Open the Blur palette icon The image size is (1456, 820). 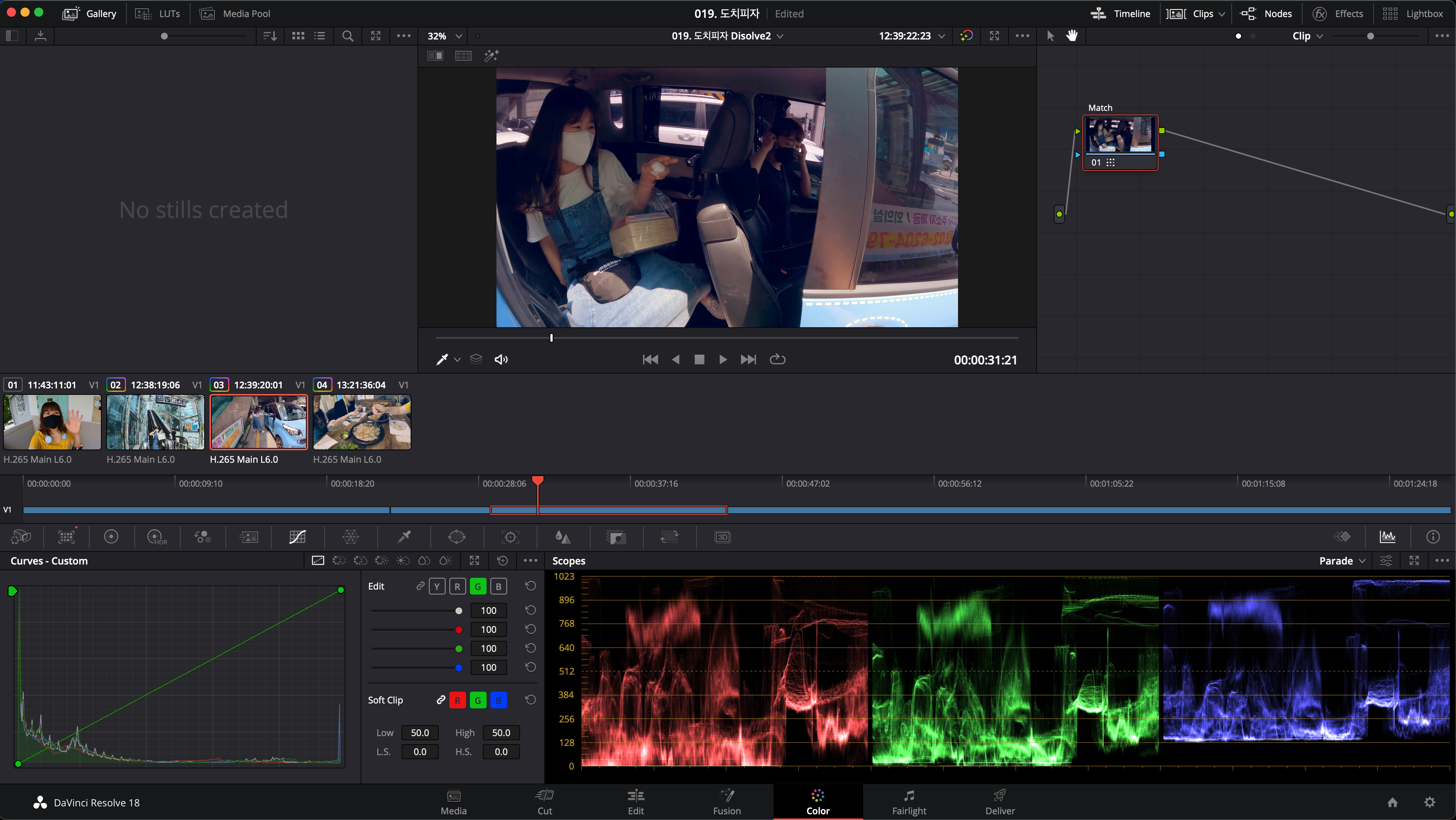(563, 537)
